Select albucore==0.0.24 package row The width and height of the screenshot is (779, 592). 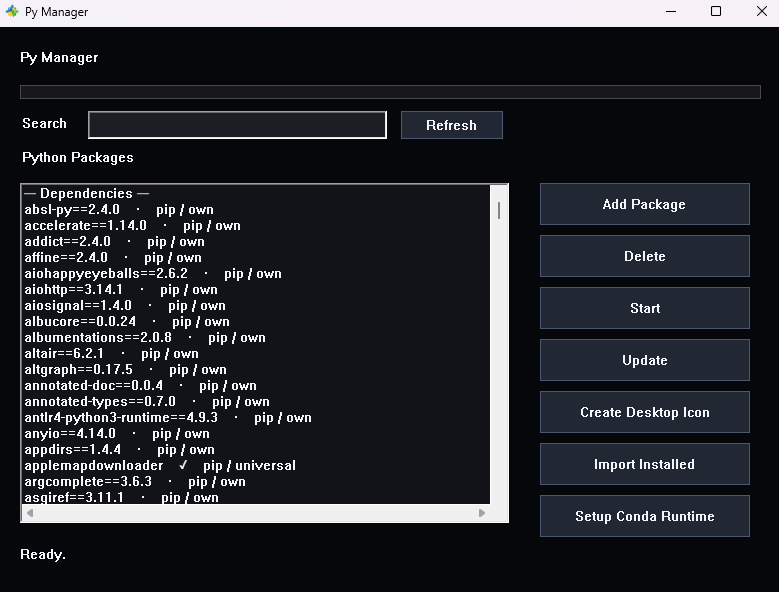pos(256,321)
